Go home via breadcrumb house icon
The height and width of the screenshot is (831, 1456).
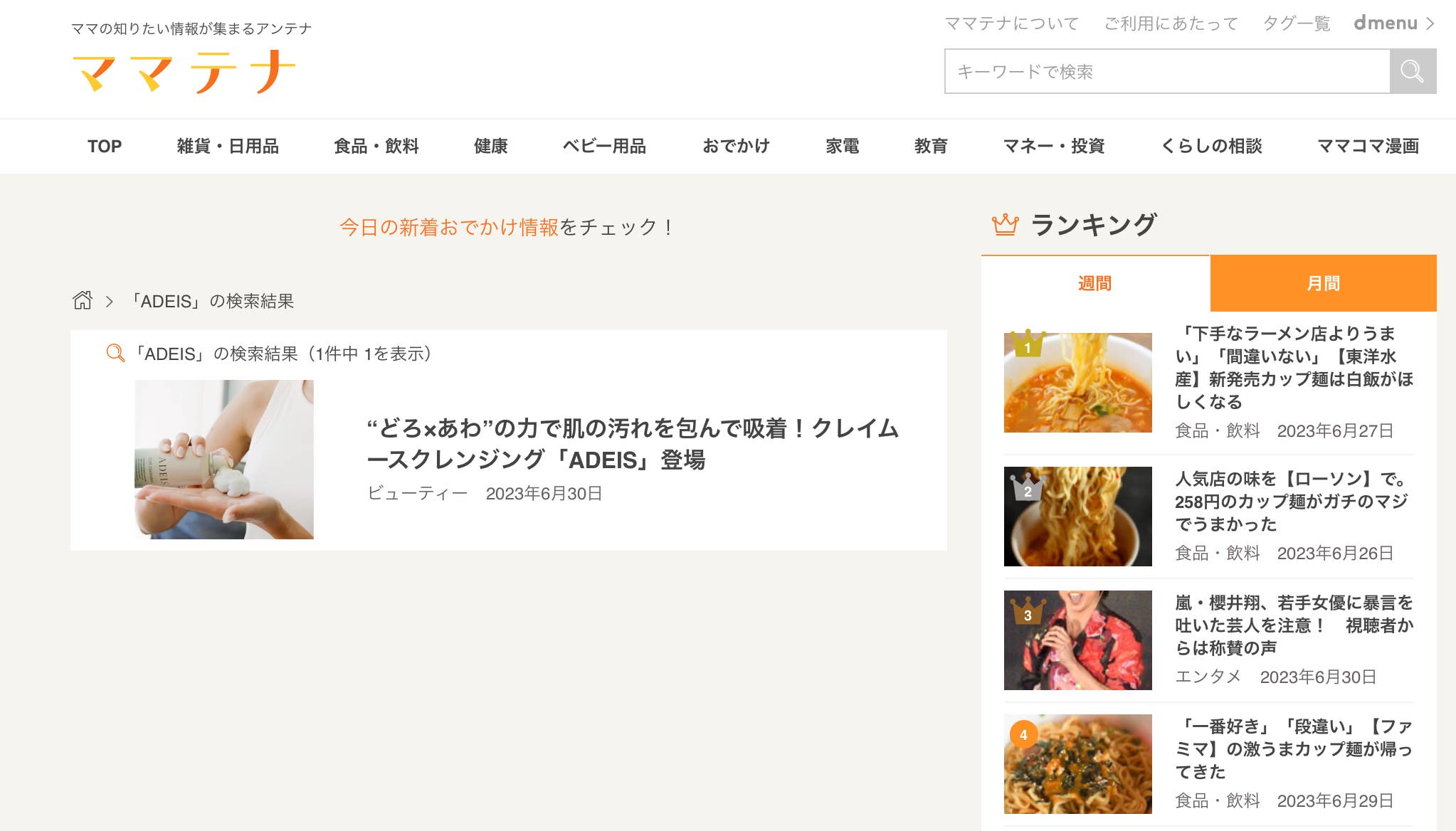pos(83,300)
